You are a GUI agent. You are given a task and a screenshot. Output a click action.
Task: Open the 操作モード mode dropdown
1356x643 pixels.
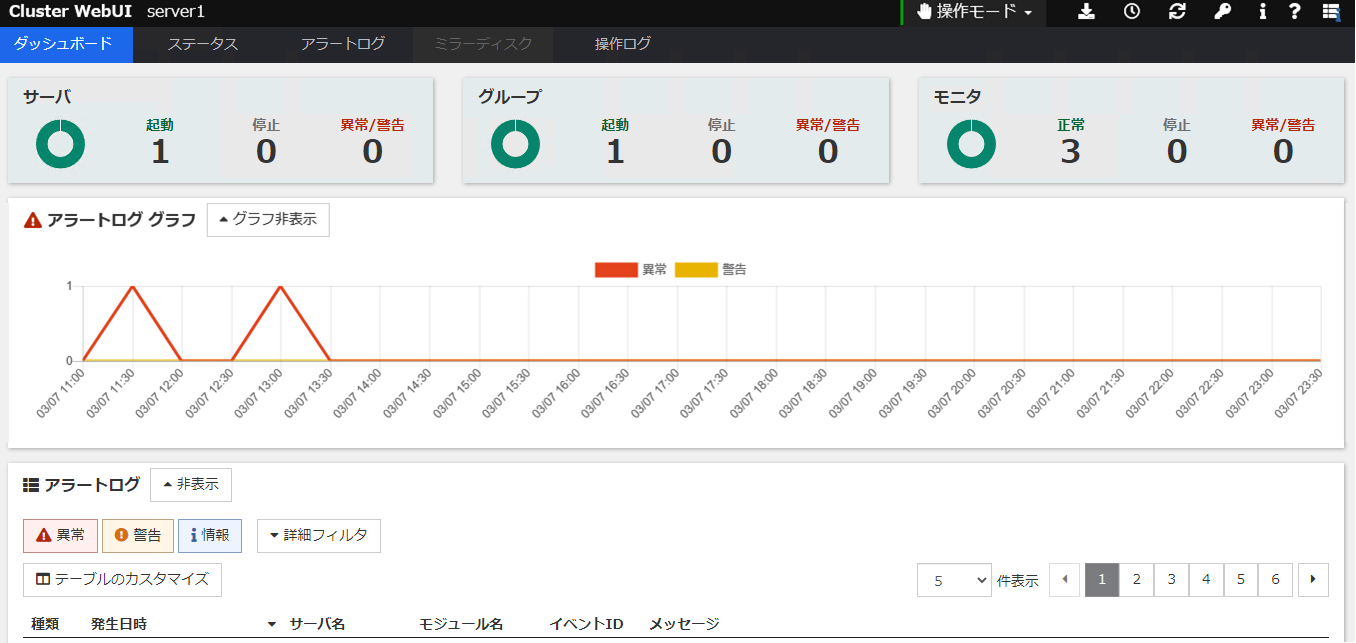point(974,12)
